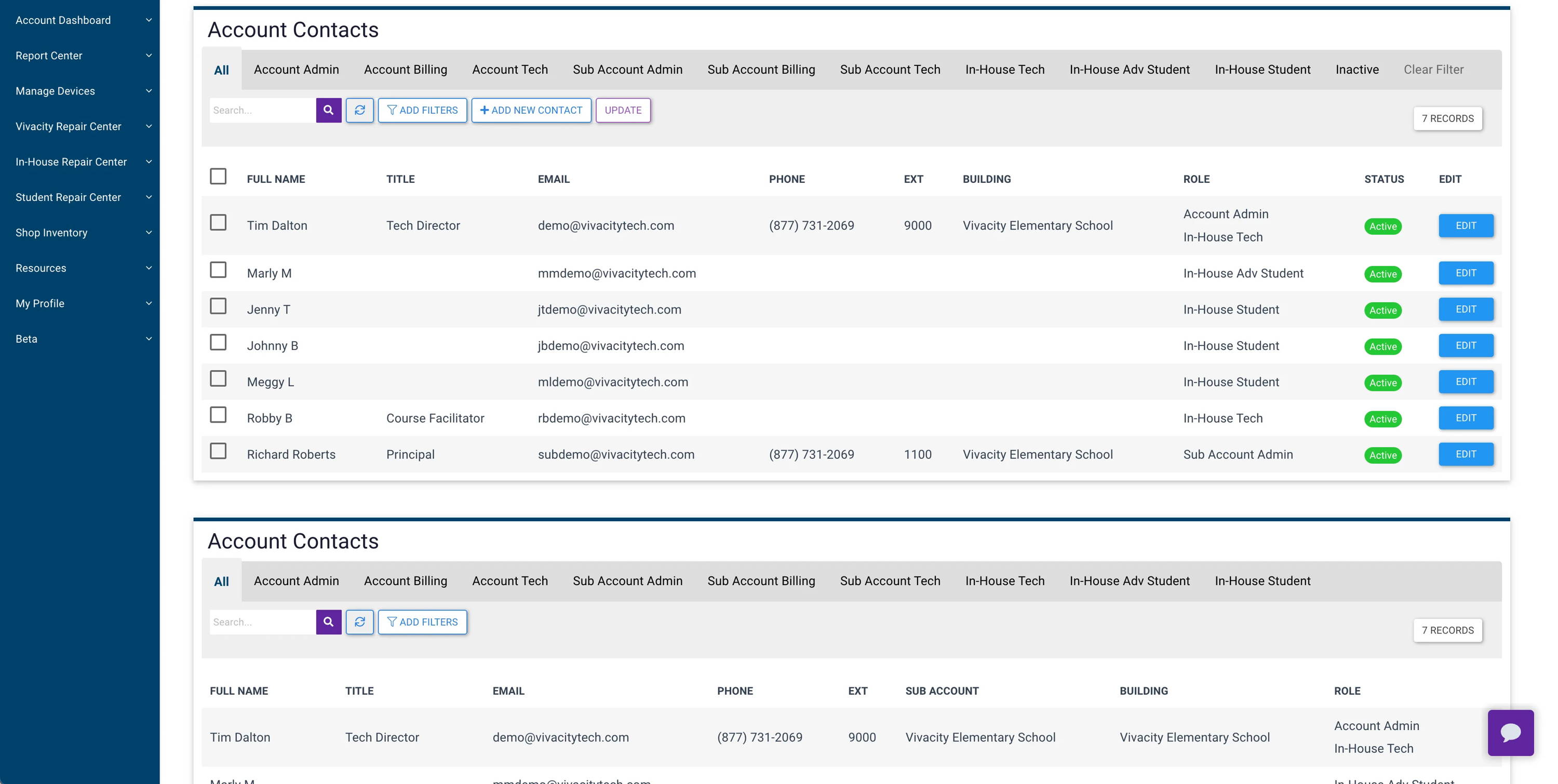The height and width of the screenshot is (784, 1558).
Task: Toggle the select-all checkbox in table header
Action: tap(218, 177)
